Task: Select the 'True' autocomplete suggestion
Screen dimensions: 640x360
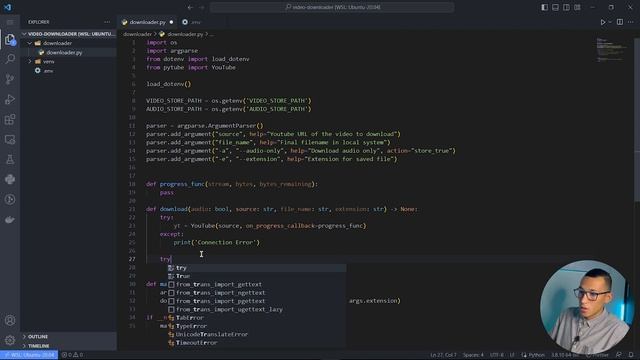Action: (256, 276)
